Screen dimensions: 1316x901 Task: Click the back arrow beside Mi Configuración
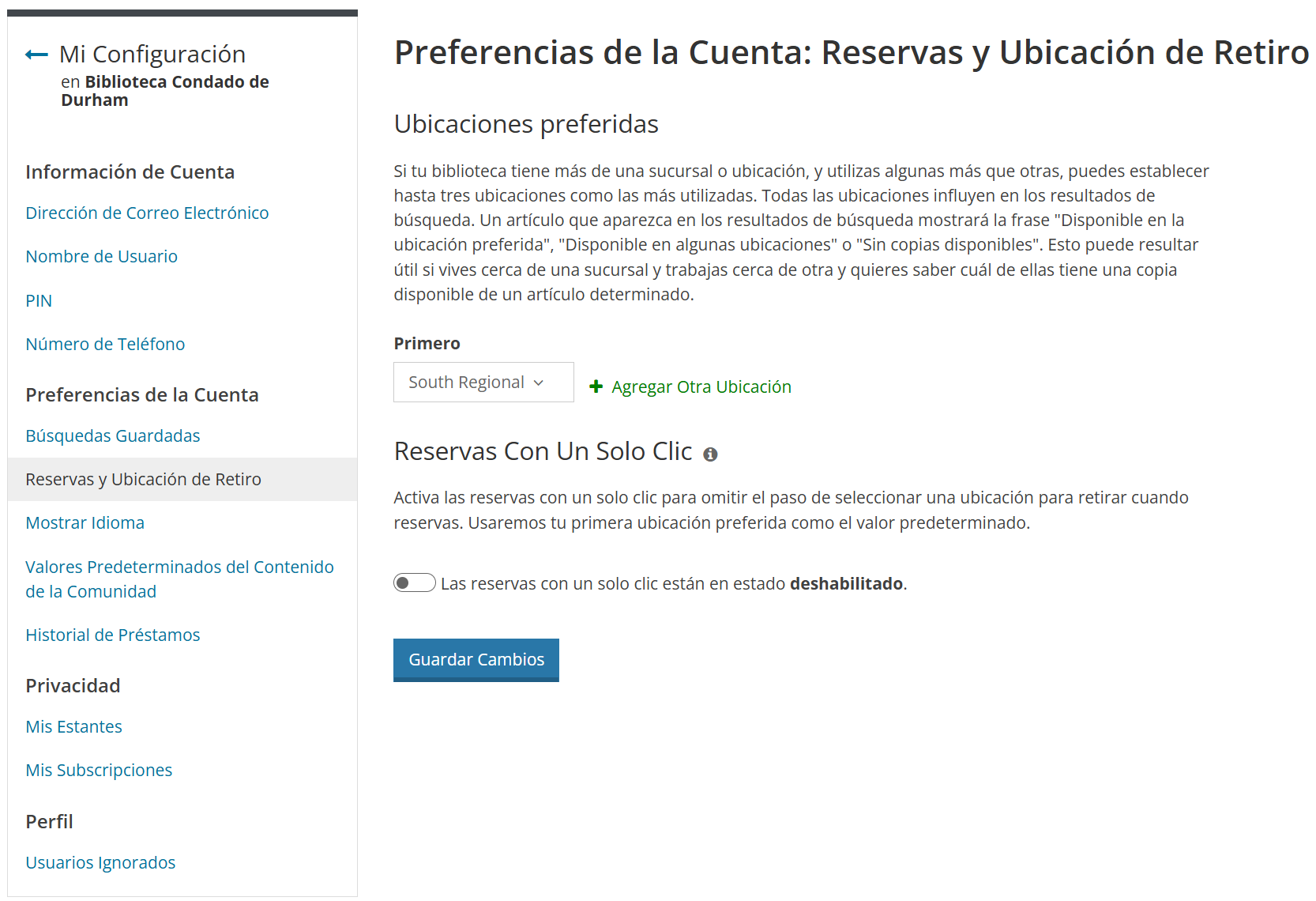[x=36, y=55]
